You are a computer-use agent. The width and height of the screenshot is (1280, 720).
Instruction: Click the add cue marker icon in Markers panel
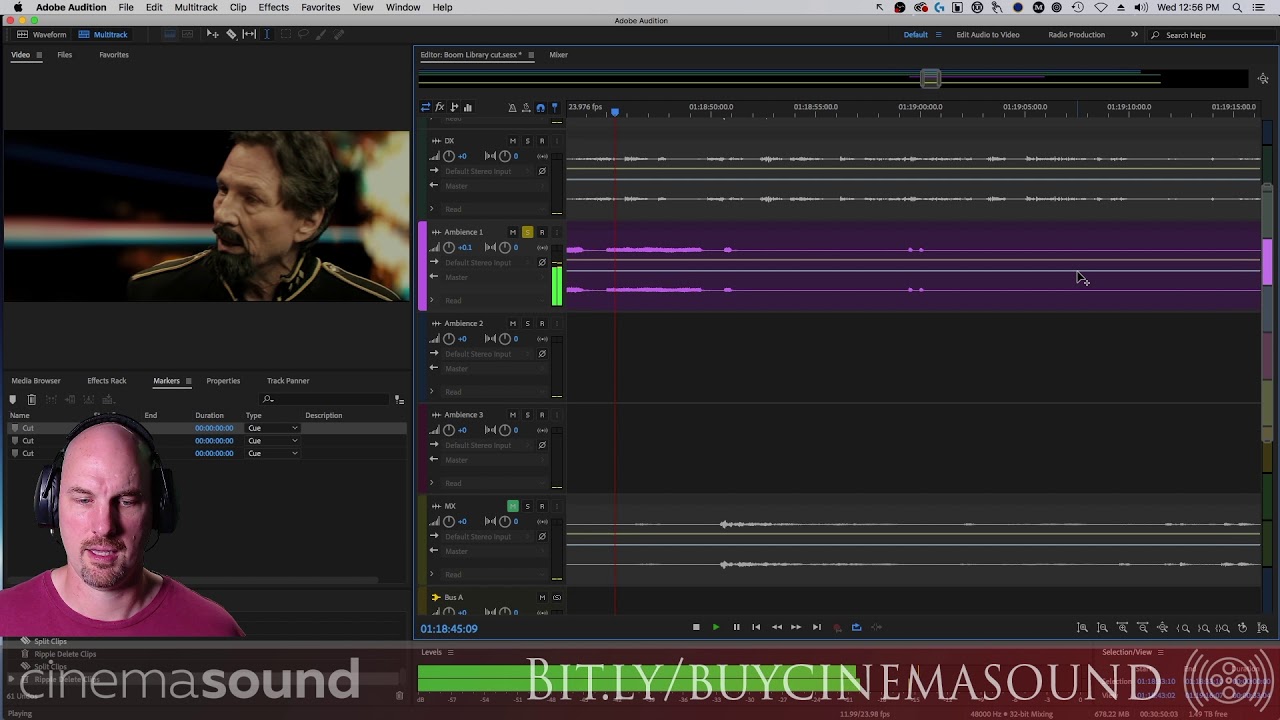click(x=13, y=399)
